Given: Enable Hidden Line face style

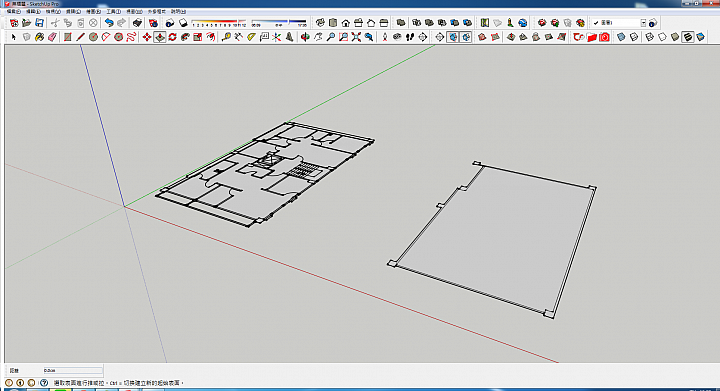Looking at the screenshot, I should point(662,37).
